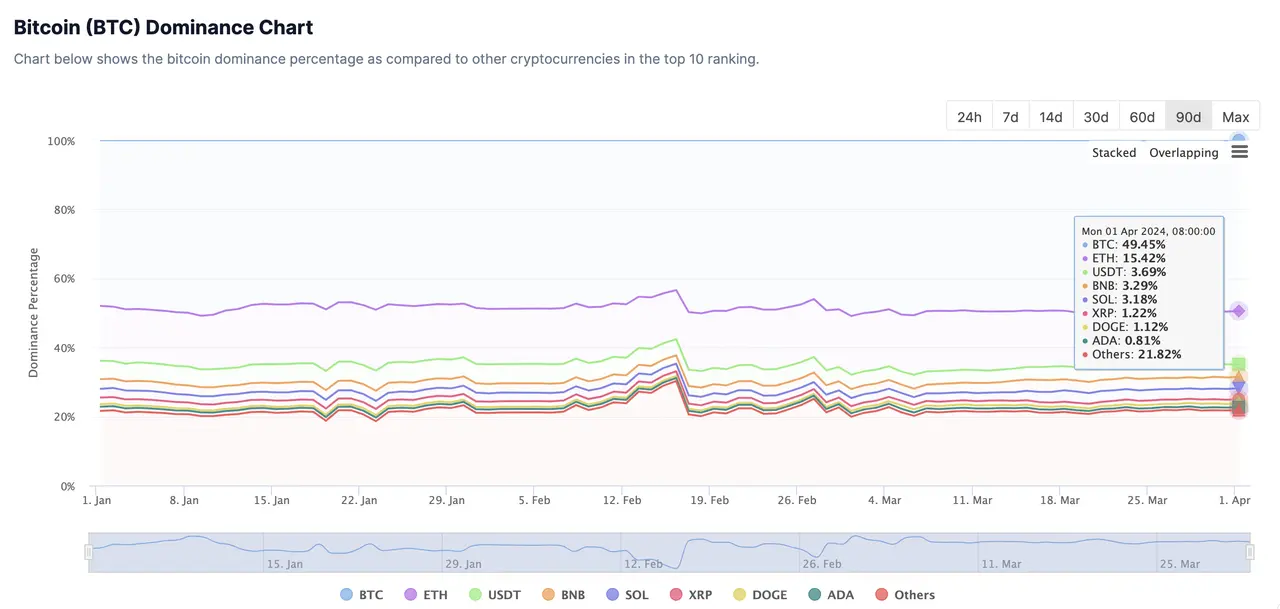
Task: Select the 60d time range
Action: [x=1142, y=116]
